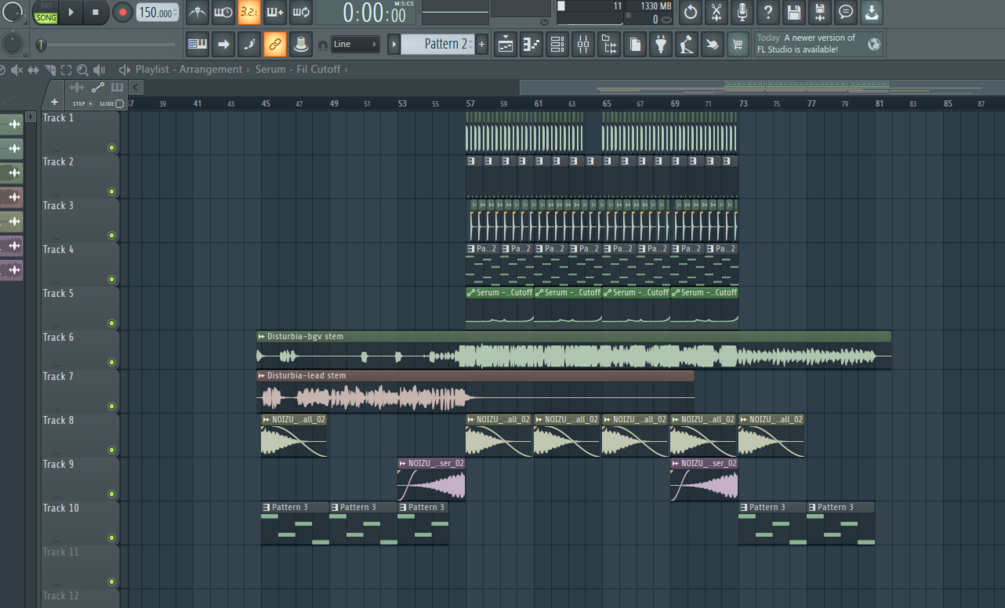Toggle the metronome icon

[197, 12]
